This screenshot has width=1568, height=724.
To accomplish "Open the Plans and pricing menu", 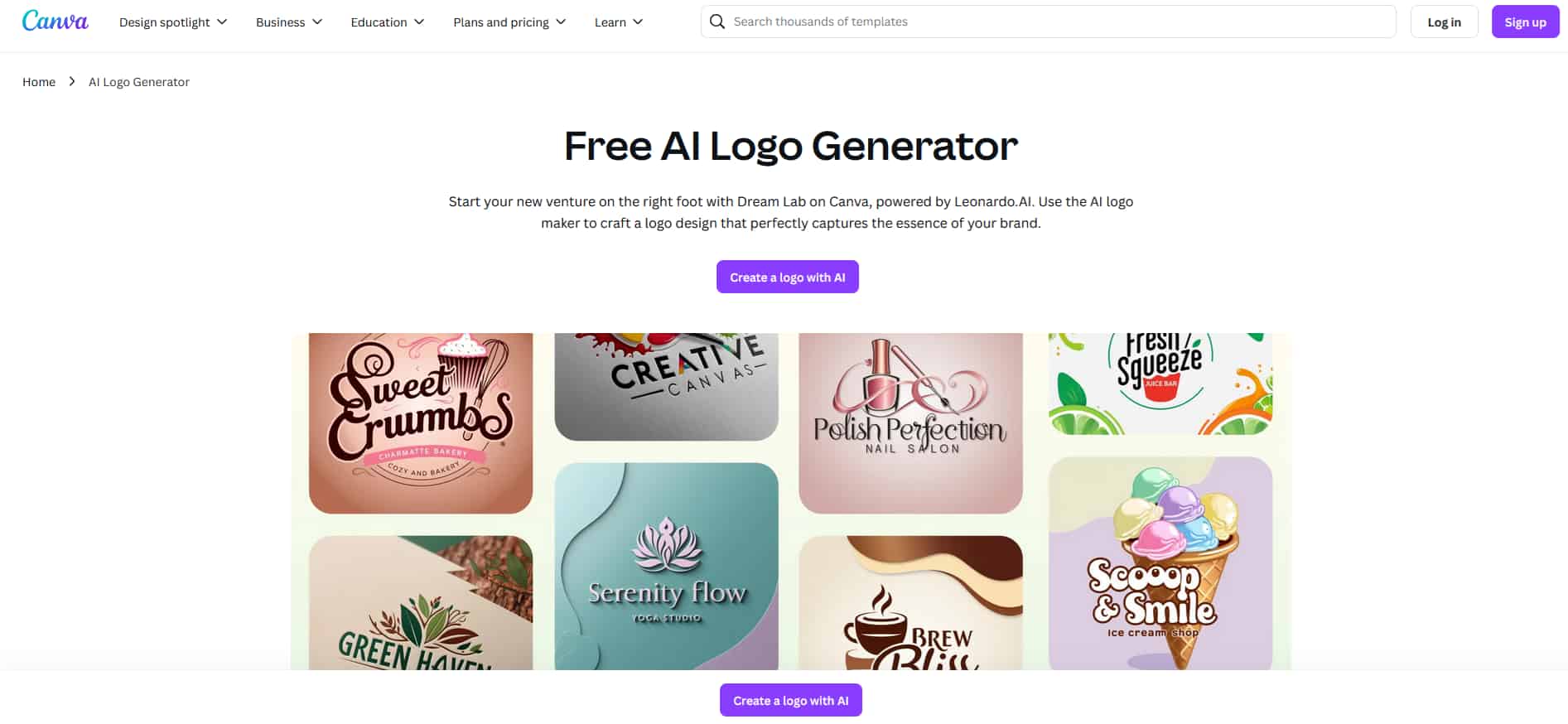I will click(x=509, y=22).
